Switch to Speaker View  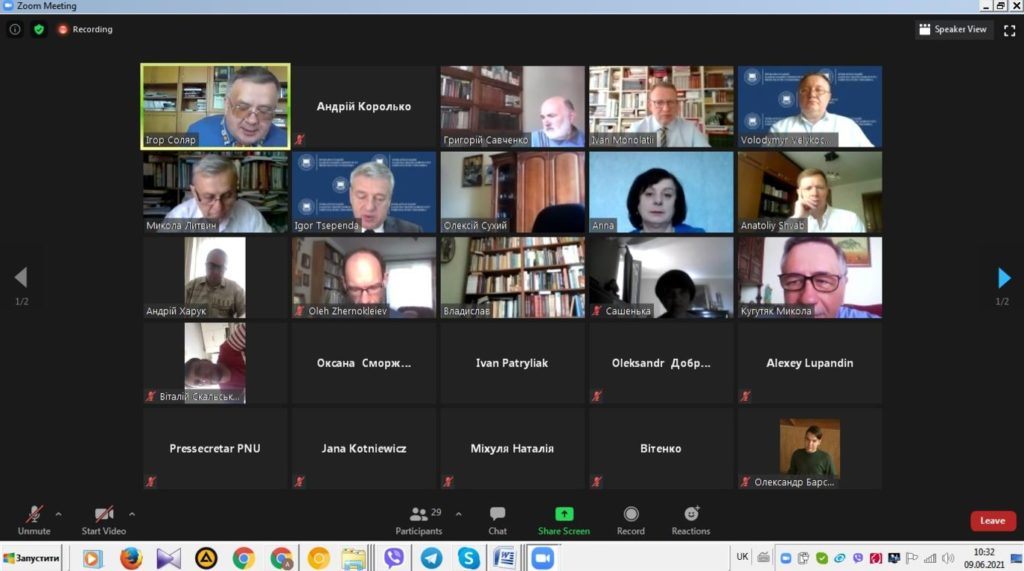(953, 30)
